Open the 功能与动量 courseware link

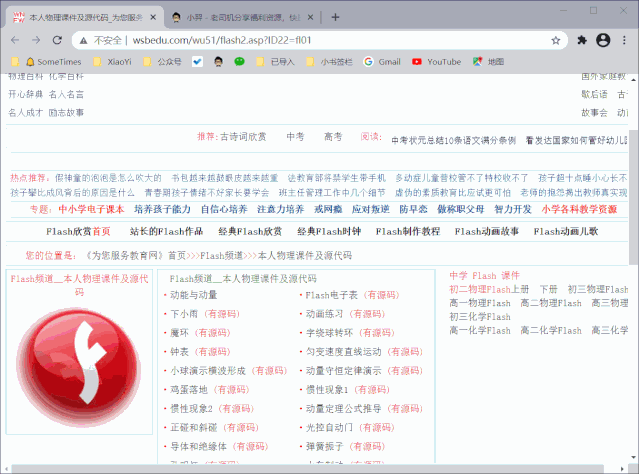pyautogui.click(x=192, y=295)
